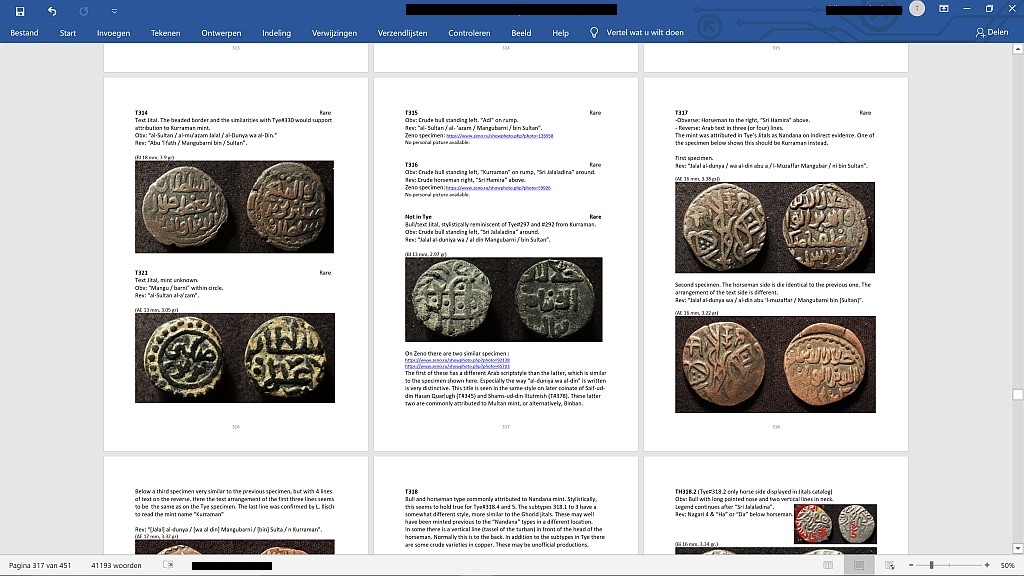Open the Bestand tab
This screenshot has height=576, width=1024.
(x=24, y=33)
